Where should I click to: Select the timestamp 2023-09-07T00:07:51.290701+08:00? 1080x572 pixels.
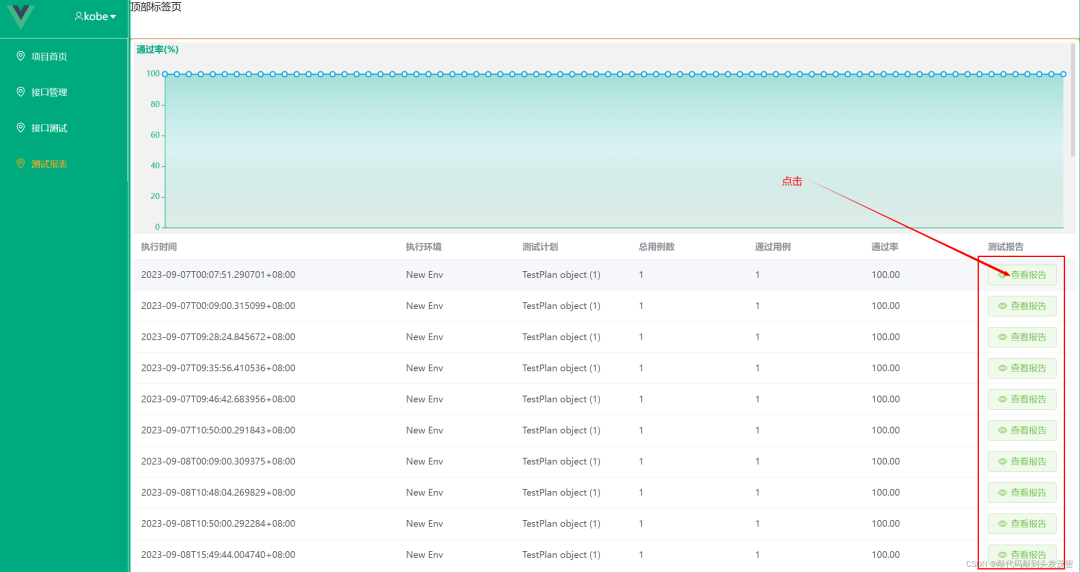[x=218, y=275]
